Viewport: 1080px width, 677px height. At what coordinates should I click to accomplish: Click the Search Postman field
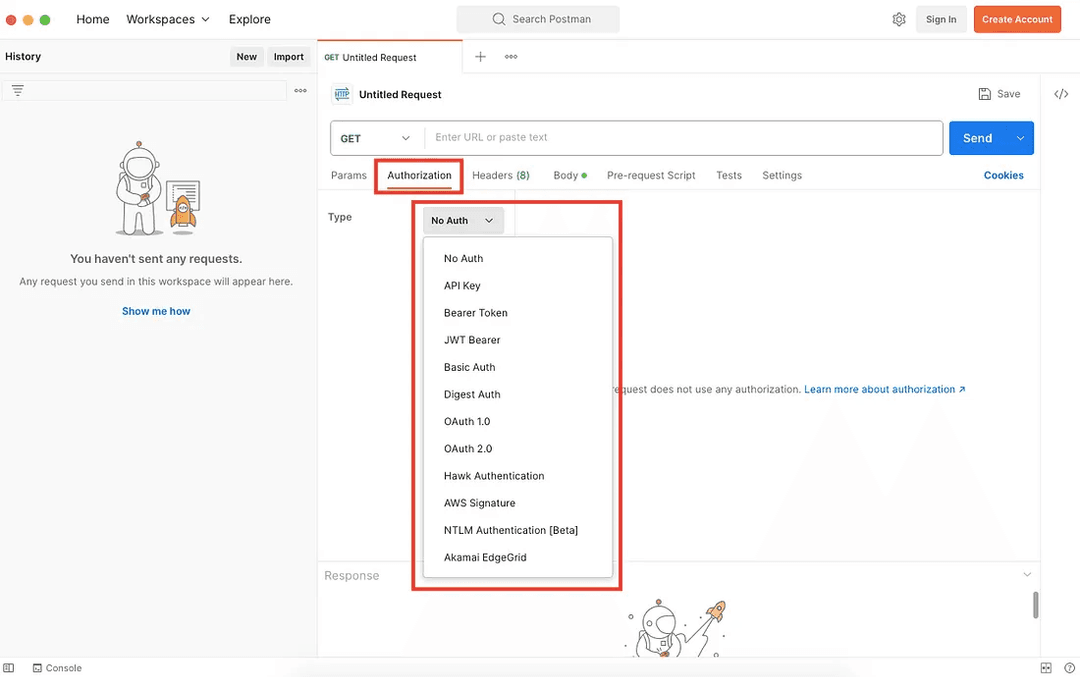click(x=538, y=19)
